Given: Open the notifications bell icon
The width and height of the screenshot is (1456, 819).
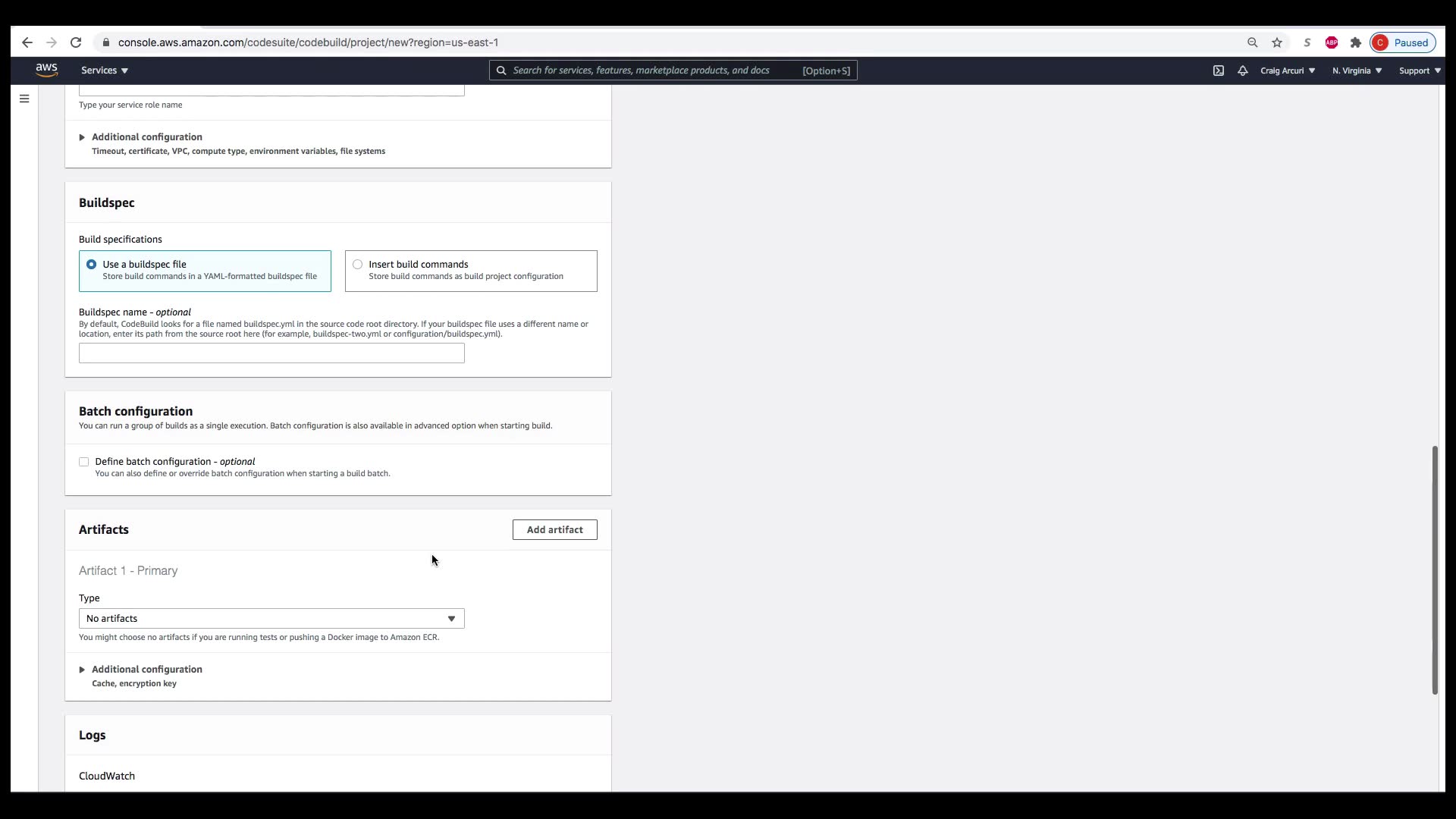Looking at the screenshot, I should tap(1242, 71).
